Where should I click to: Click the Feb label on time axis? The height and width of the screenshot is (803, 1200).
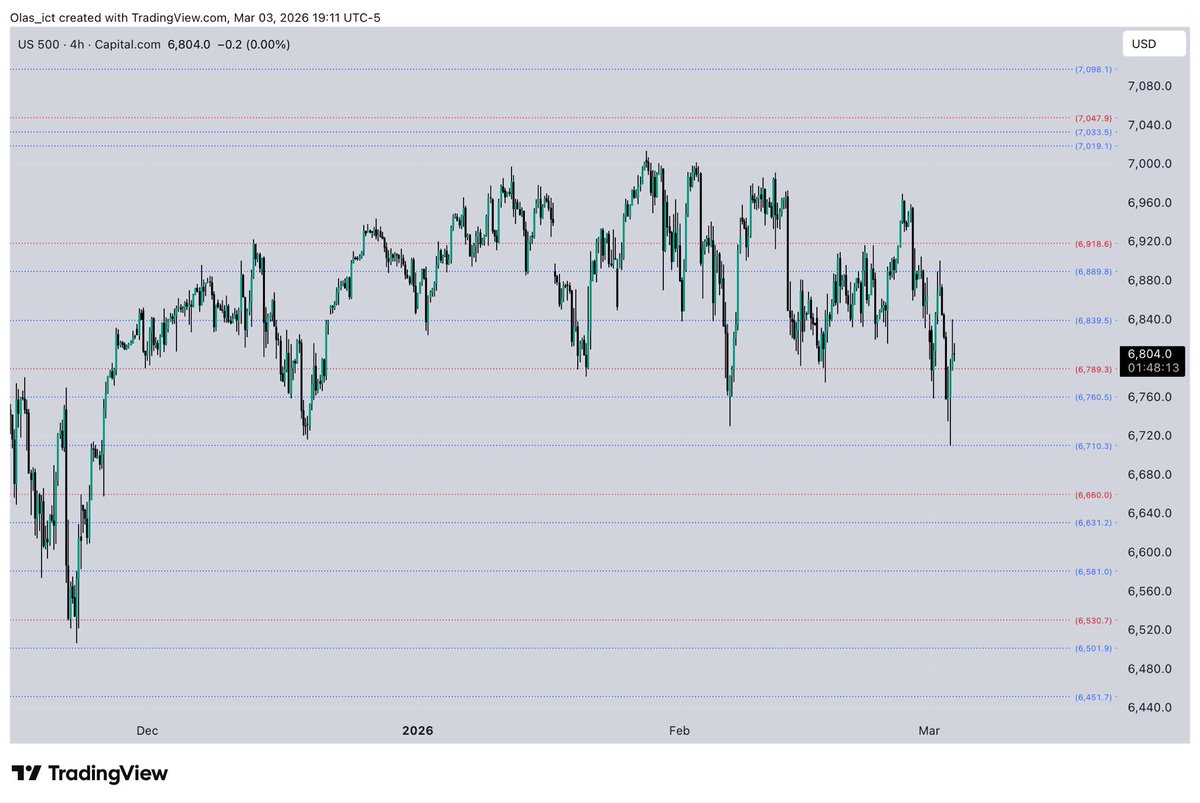(680, 731)
